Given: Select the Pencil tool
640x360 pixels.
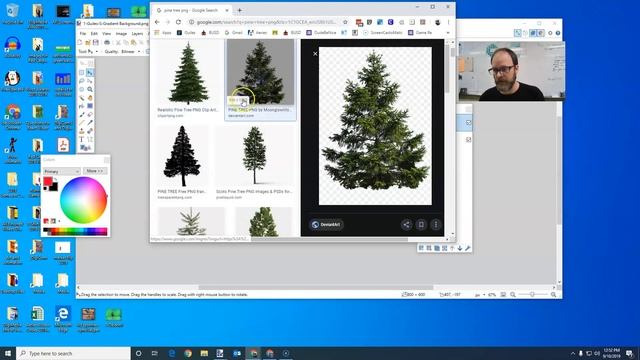Looking at the screenshot, I should coord(82,122).
